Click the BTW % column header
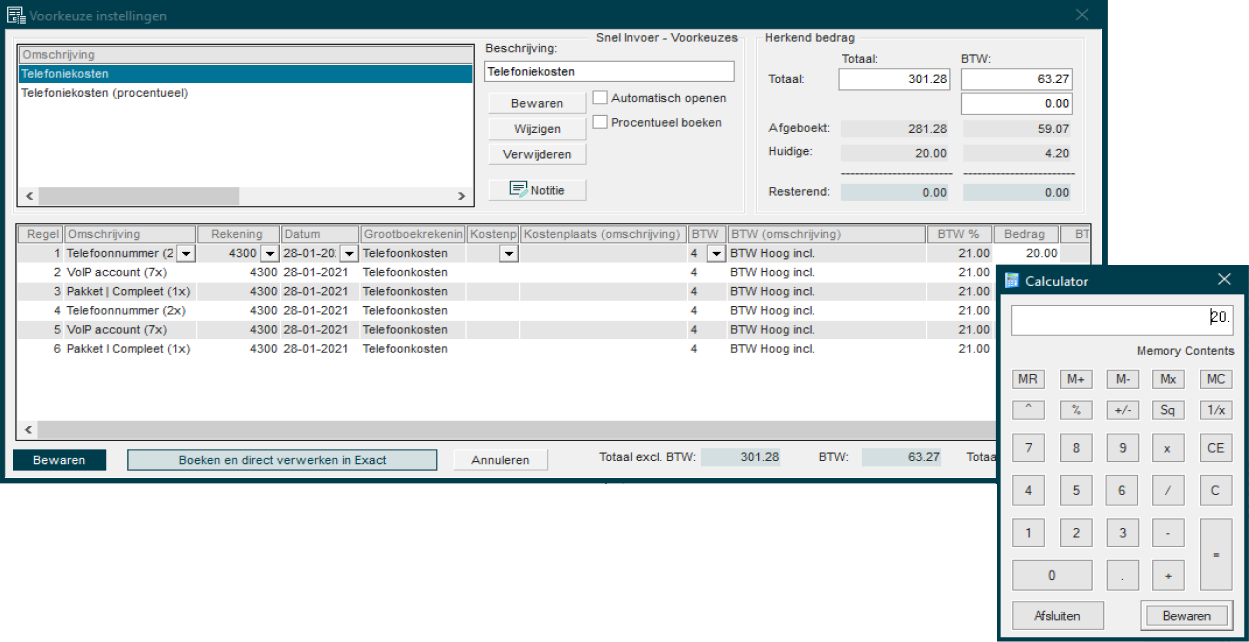Screen dimensions: 1249x642 click(959, 234)
